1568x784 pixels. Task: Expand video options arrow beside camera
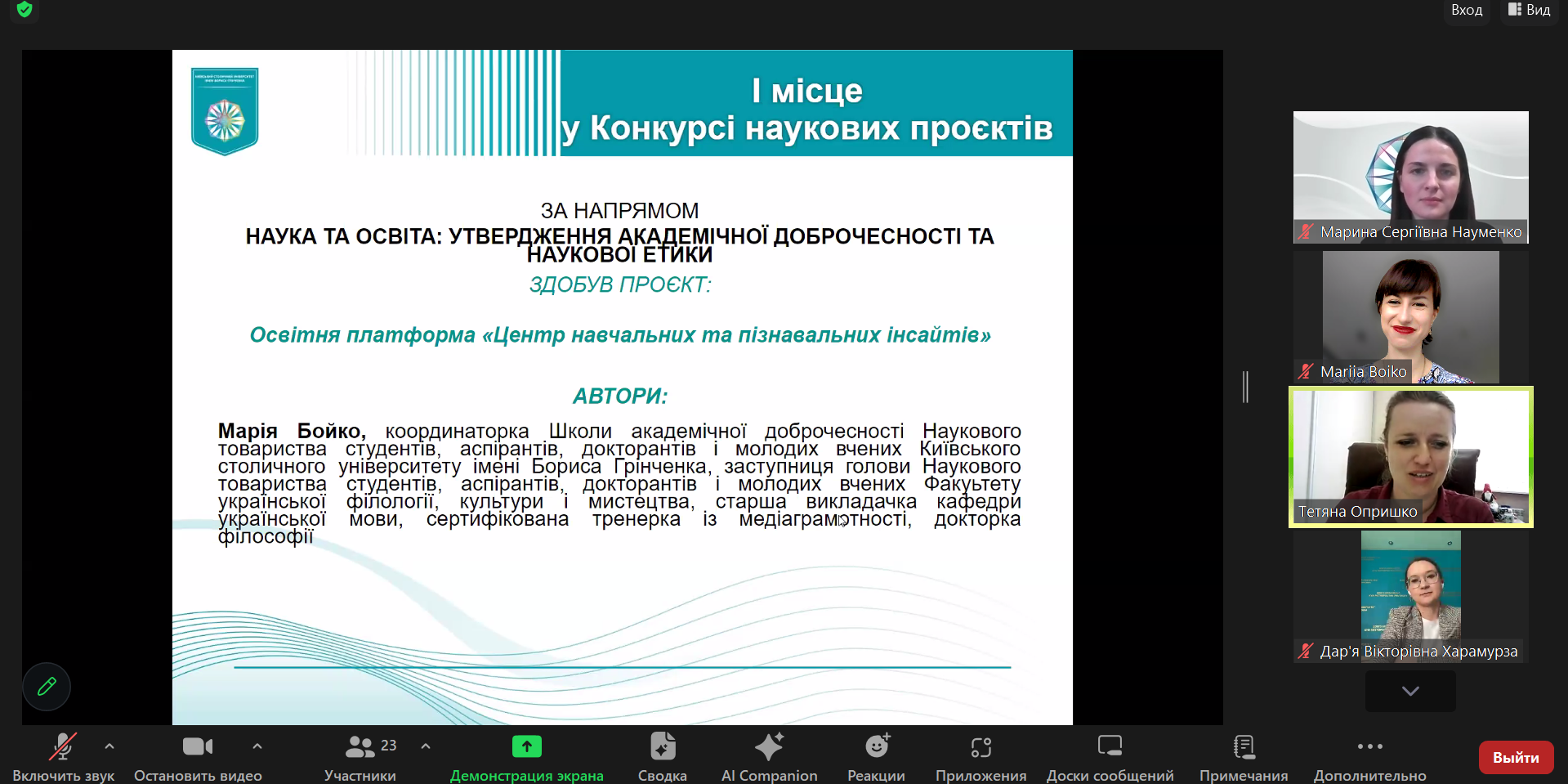click(257, 746)
